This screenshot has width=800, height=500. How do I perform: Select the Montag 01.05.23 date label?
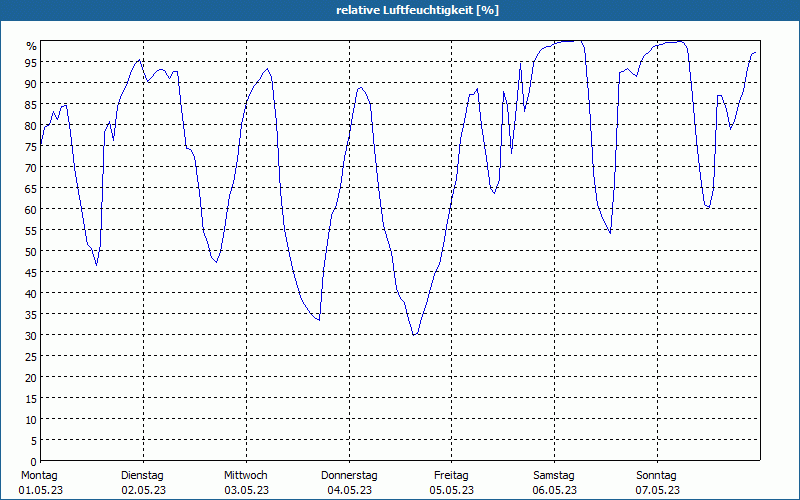click(40, 483)
